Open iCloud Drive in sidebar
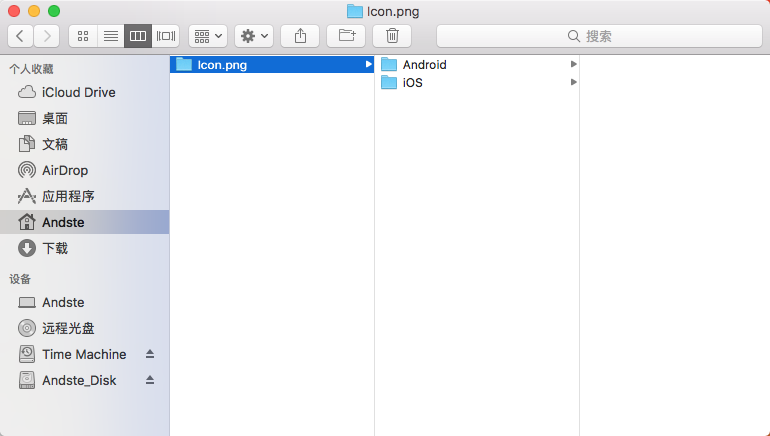 pyautogui.click(x=84, y=92)
